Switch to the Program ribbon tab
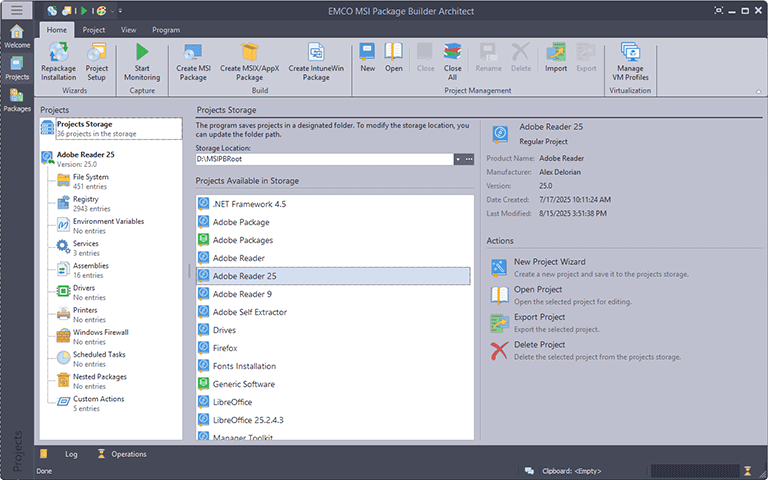The width and height of the screenshot is (768, 480). pos(166,30)
